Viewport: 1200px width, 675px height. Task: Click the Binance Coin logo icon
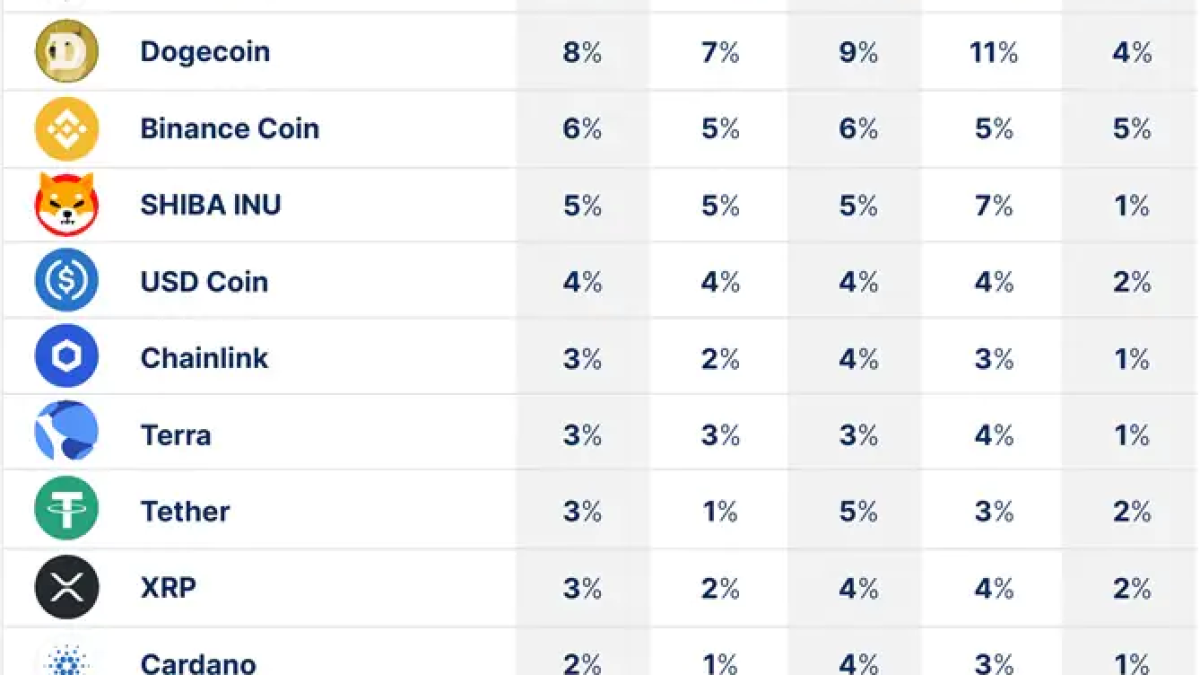[67, 128]
